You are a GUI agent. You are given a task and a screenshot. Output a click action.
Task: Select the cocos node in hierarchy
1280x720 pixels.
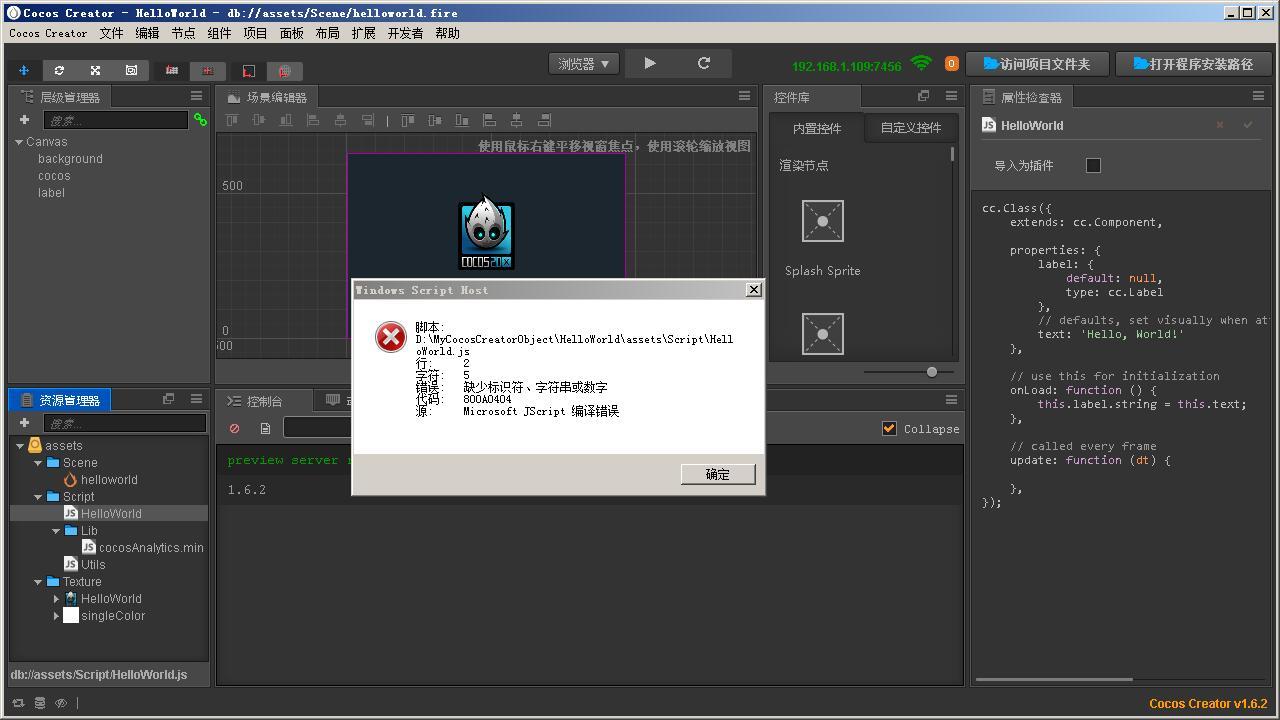[x=54, y=176]
